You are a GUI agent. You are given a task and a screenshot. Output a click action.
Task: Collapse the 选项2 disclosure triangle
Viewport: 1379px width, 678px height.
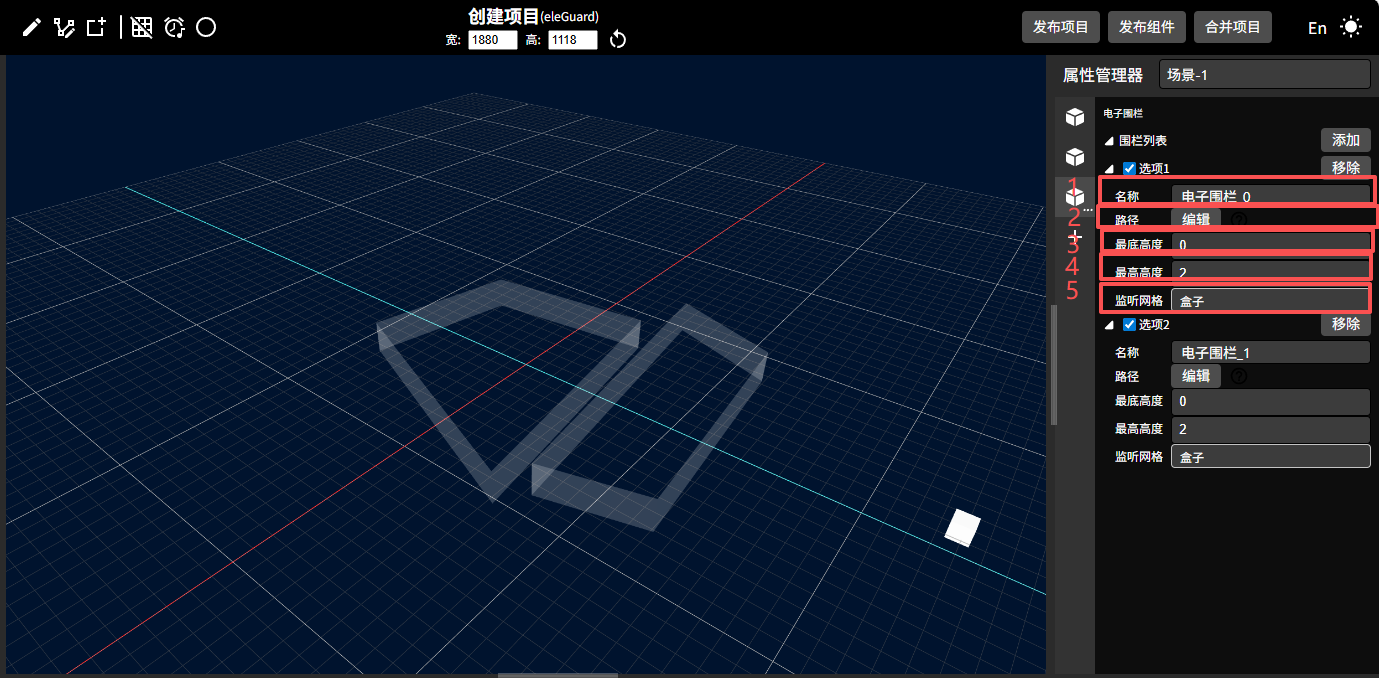click(1109, 325)
